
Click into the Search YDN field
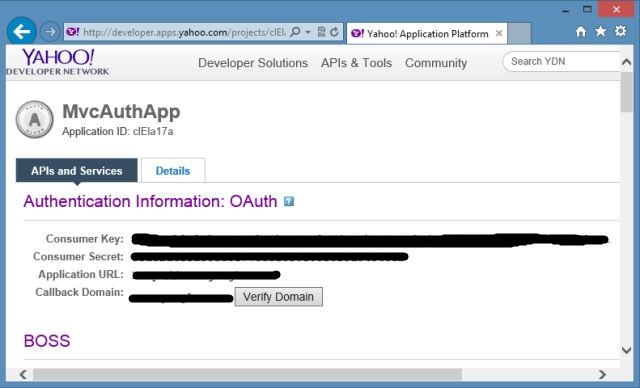click(x=561, y=62)
